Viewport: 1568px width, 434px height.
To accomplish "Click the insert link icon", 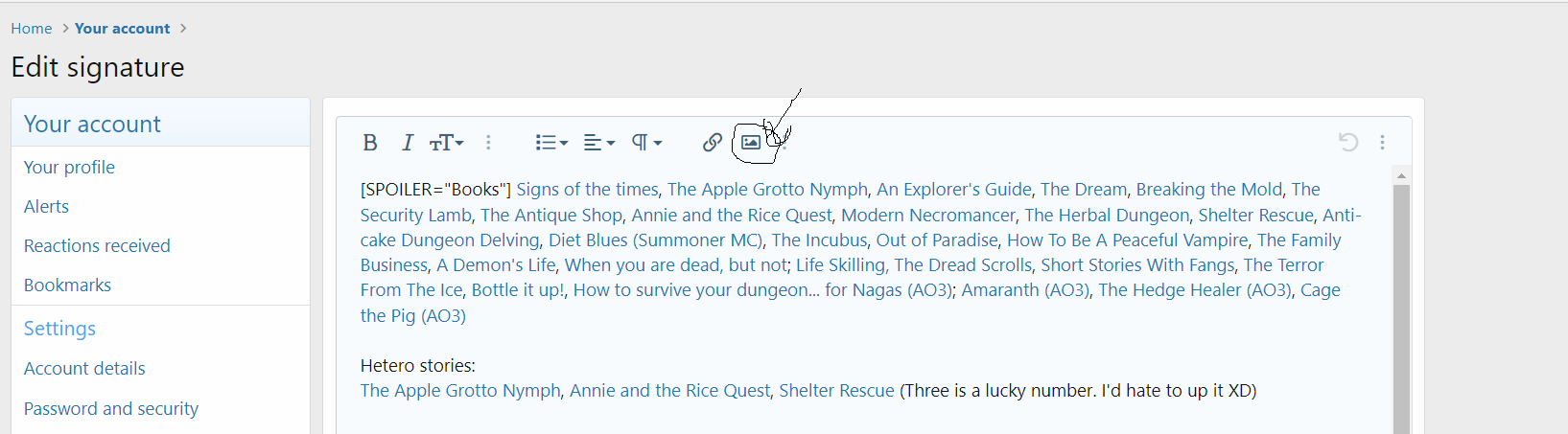I will coord(712,143).
